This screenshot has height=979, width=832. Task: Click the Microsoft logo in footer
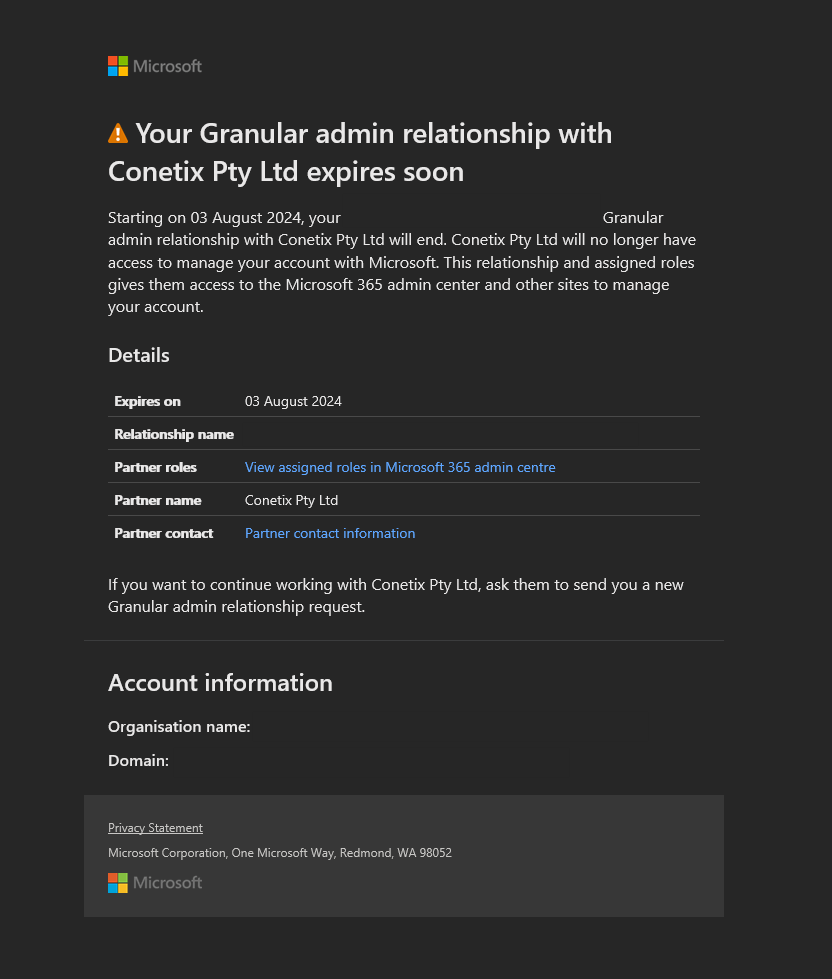pos(155,882)
